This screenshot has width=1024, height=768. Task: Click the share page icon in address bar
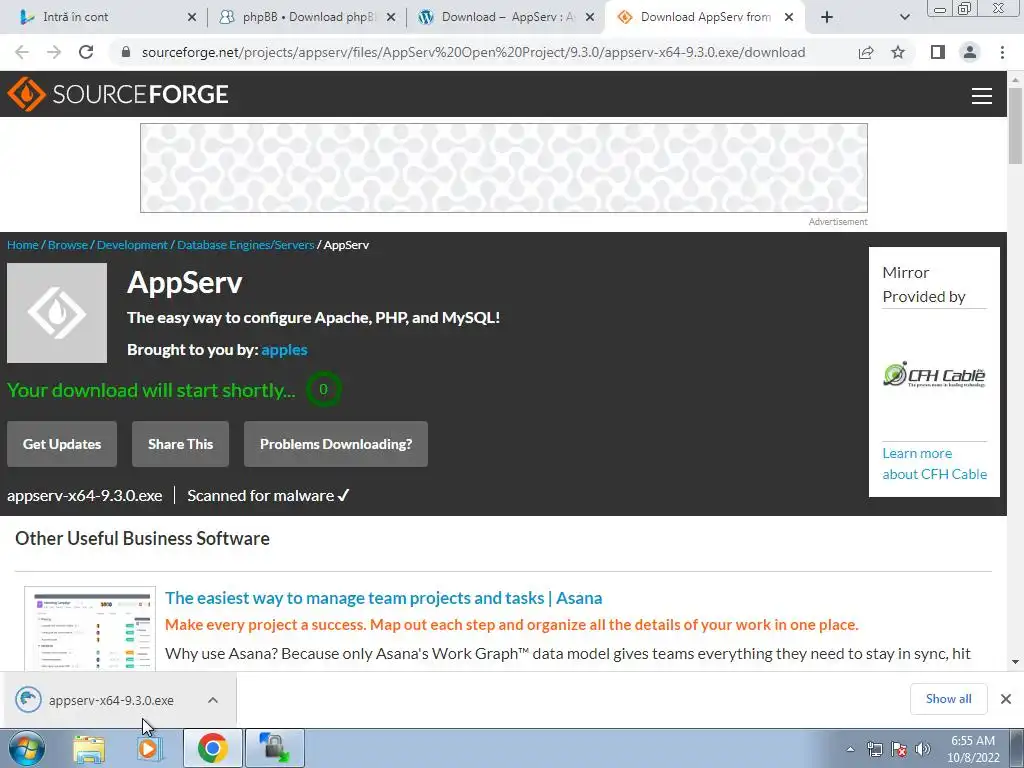[x=866, y=52]
